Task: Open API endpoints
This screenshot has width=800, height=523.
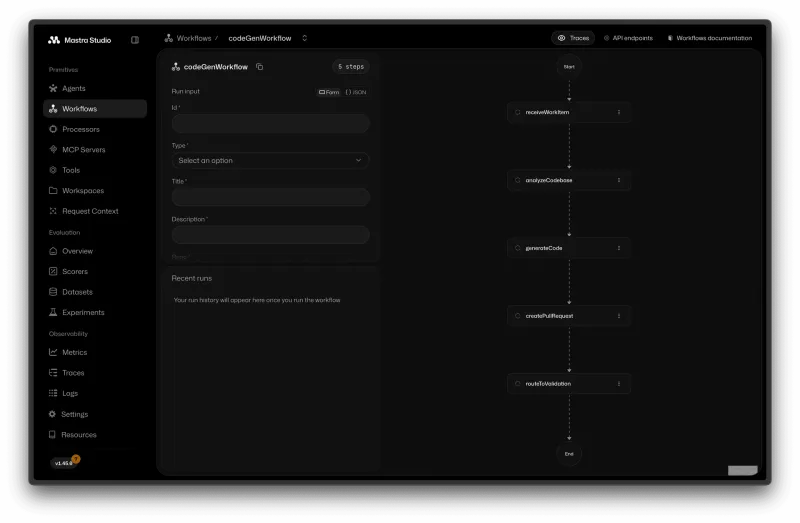Action: pyautogui.click(x=628, y=38)
